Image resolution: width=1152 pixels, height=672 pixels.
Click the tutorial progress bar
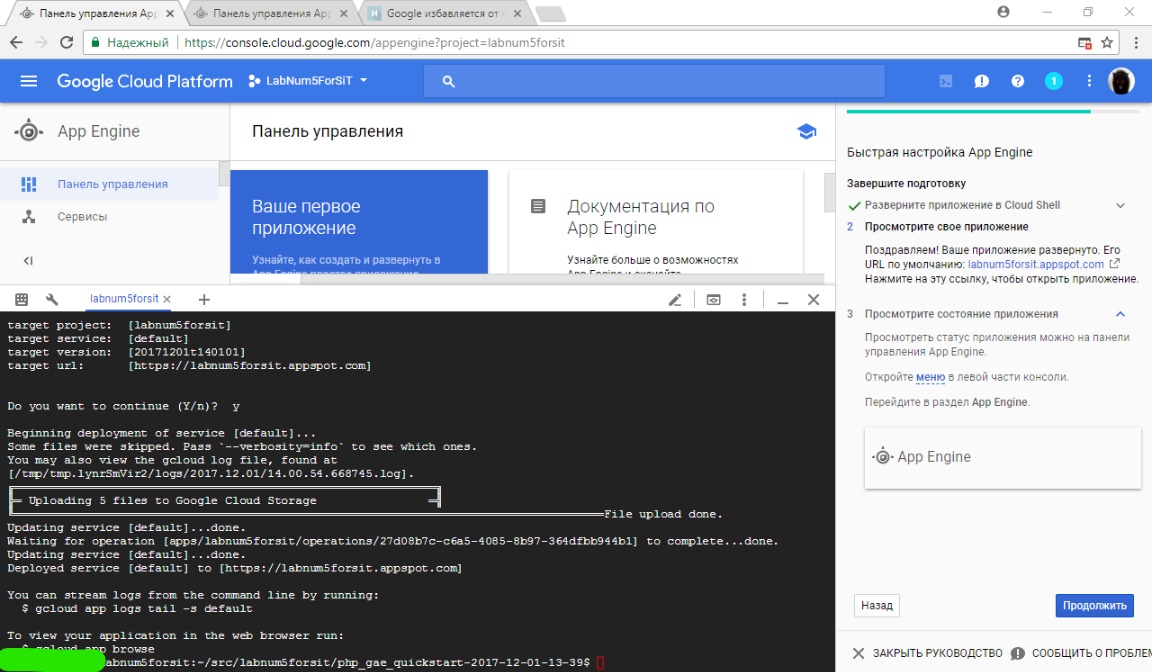click(x=993, y=112)
